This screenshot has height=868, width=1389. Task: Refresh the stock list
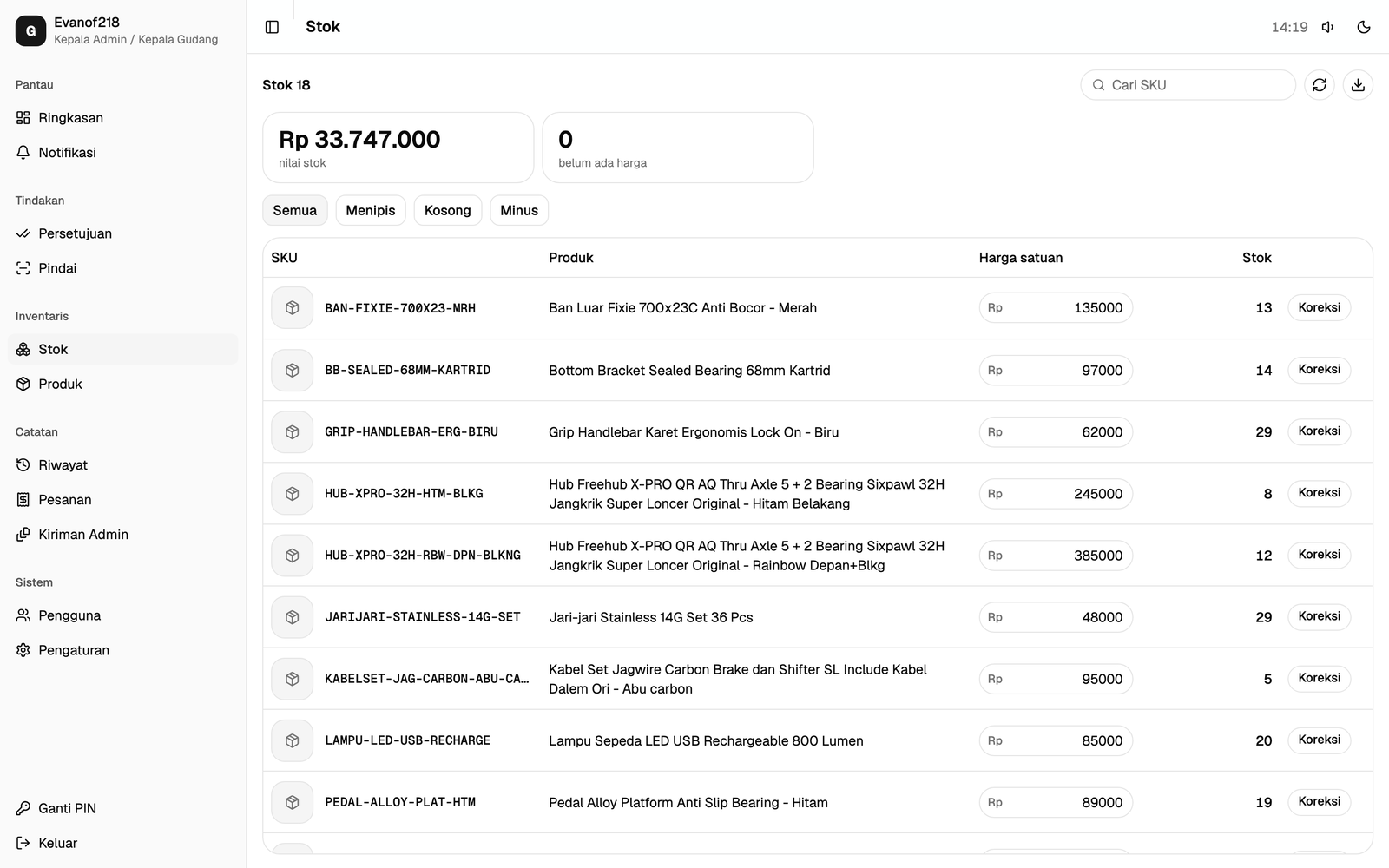coord(1320,85)
